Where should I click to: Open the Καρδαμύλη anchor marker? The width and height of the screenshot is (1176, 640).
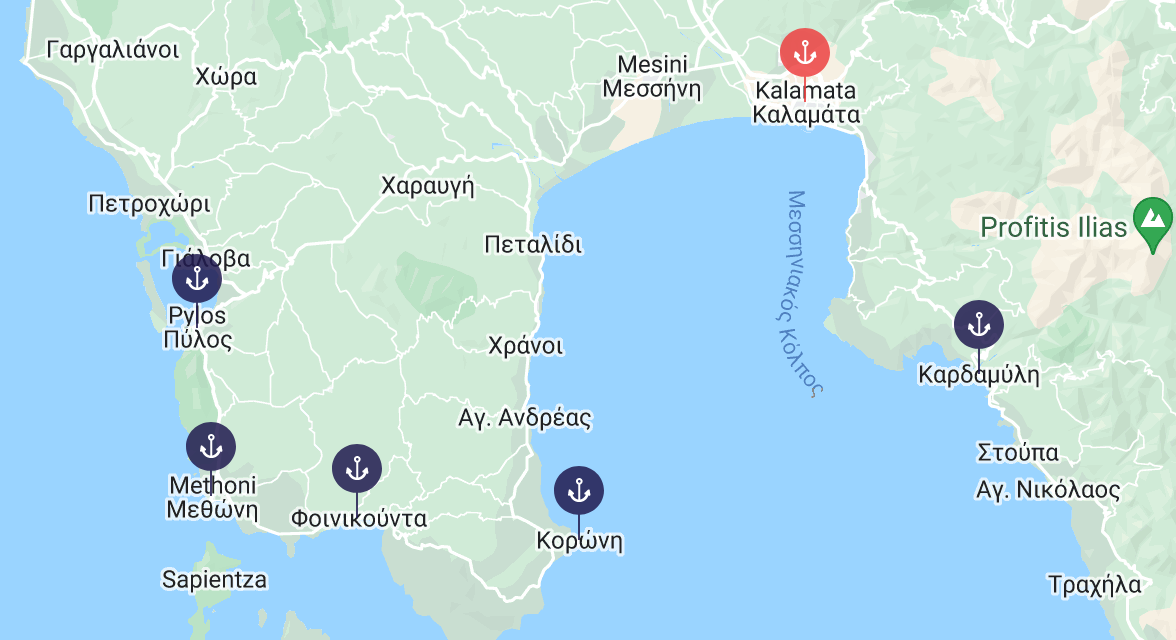click(x=979, y=325)
